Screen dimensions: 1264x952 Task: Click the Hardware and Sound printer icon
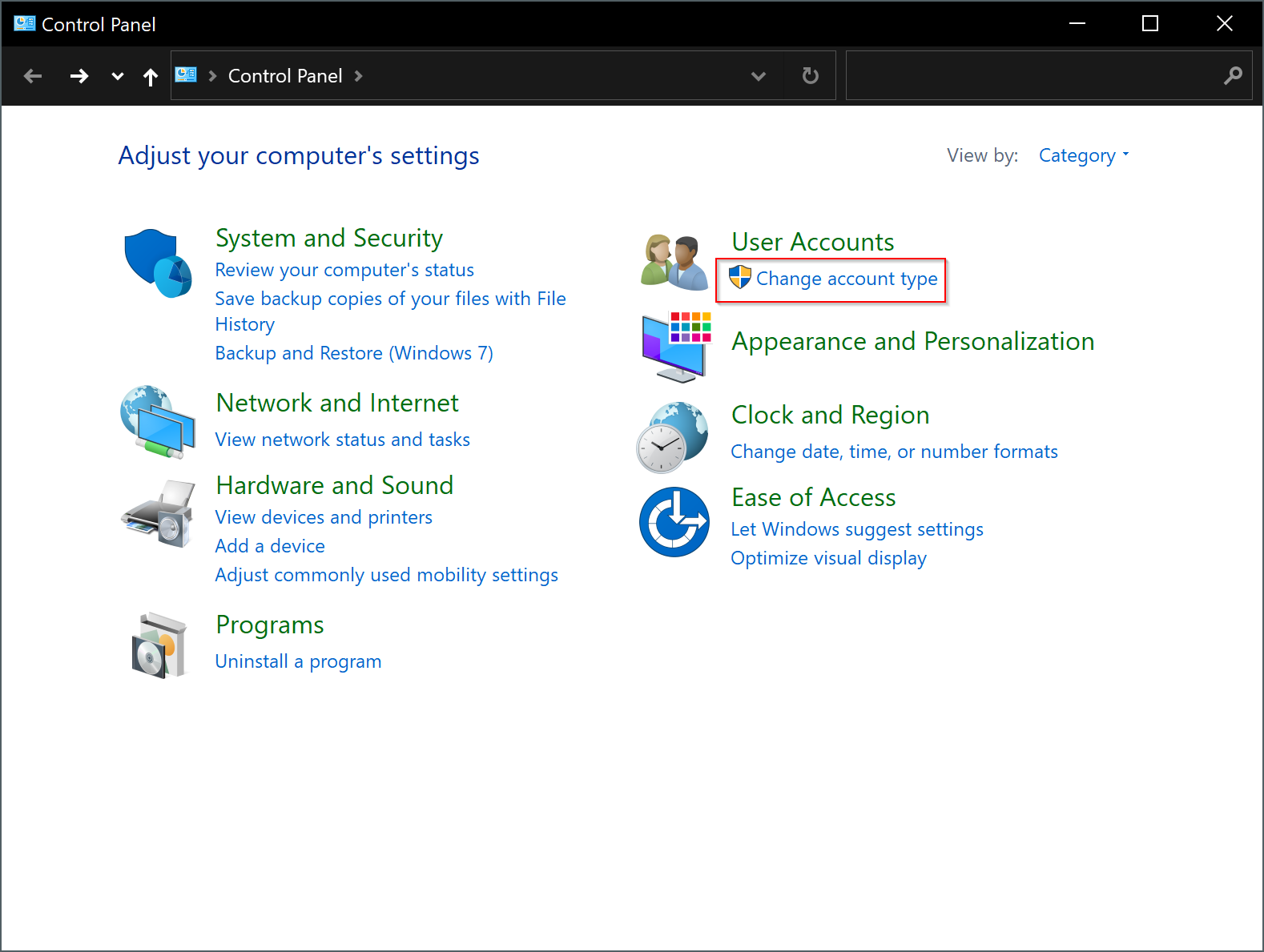(x=158, y=513)
